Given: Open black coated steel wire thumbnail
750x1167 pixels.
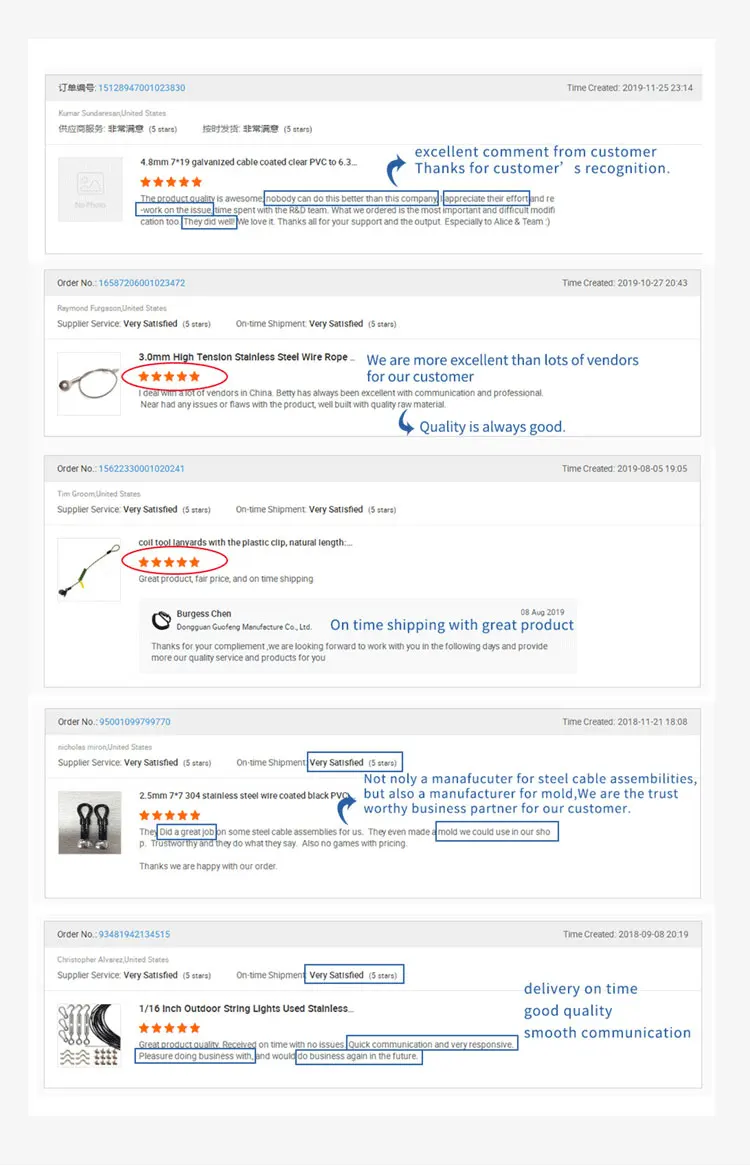Looking at the screenshot, I should tap(90, 822).
